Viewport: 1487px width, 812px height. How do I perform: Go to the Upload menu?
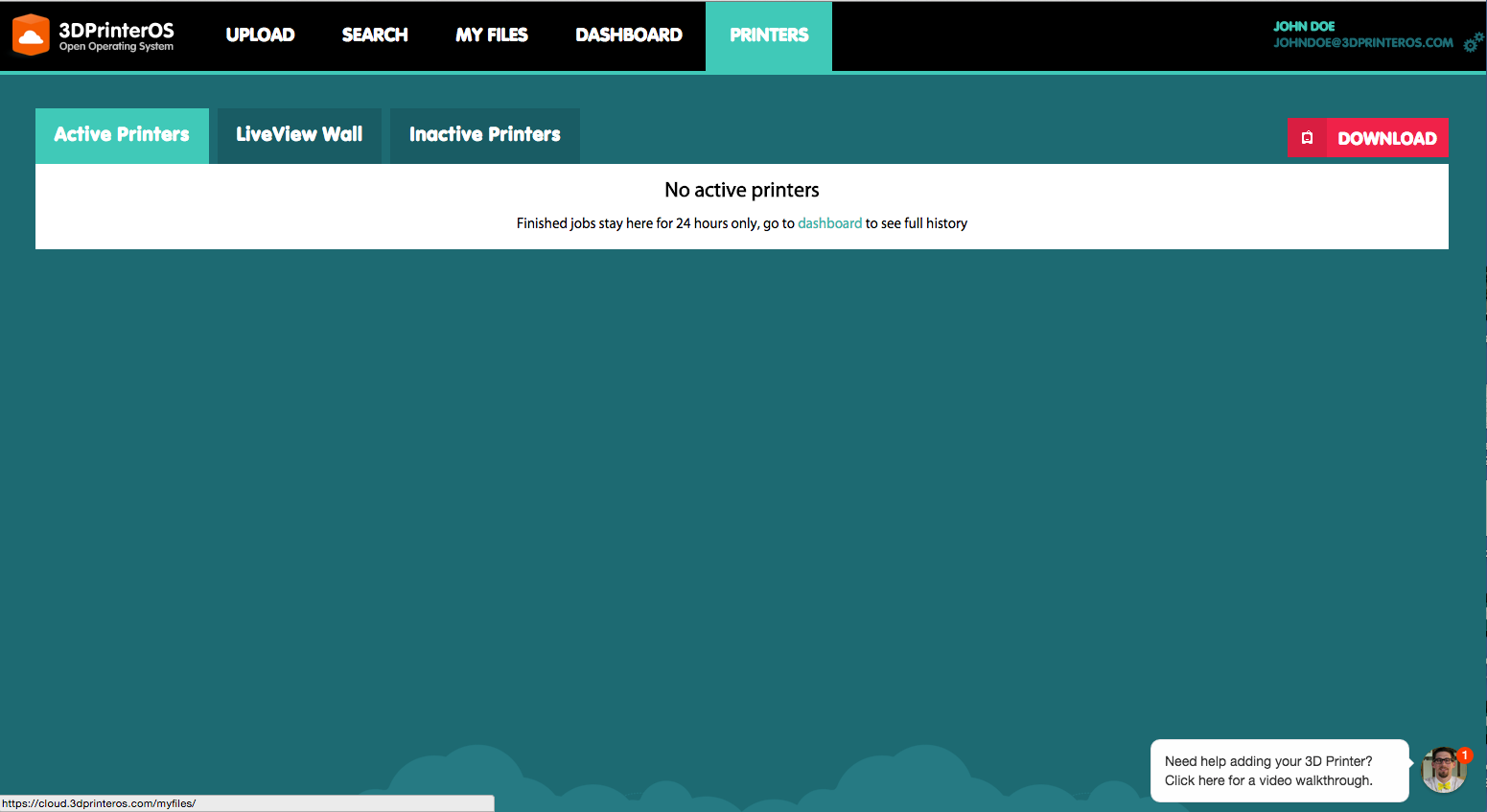(x=260, y=35)
